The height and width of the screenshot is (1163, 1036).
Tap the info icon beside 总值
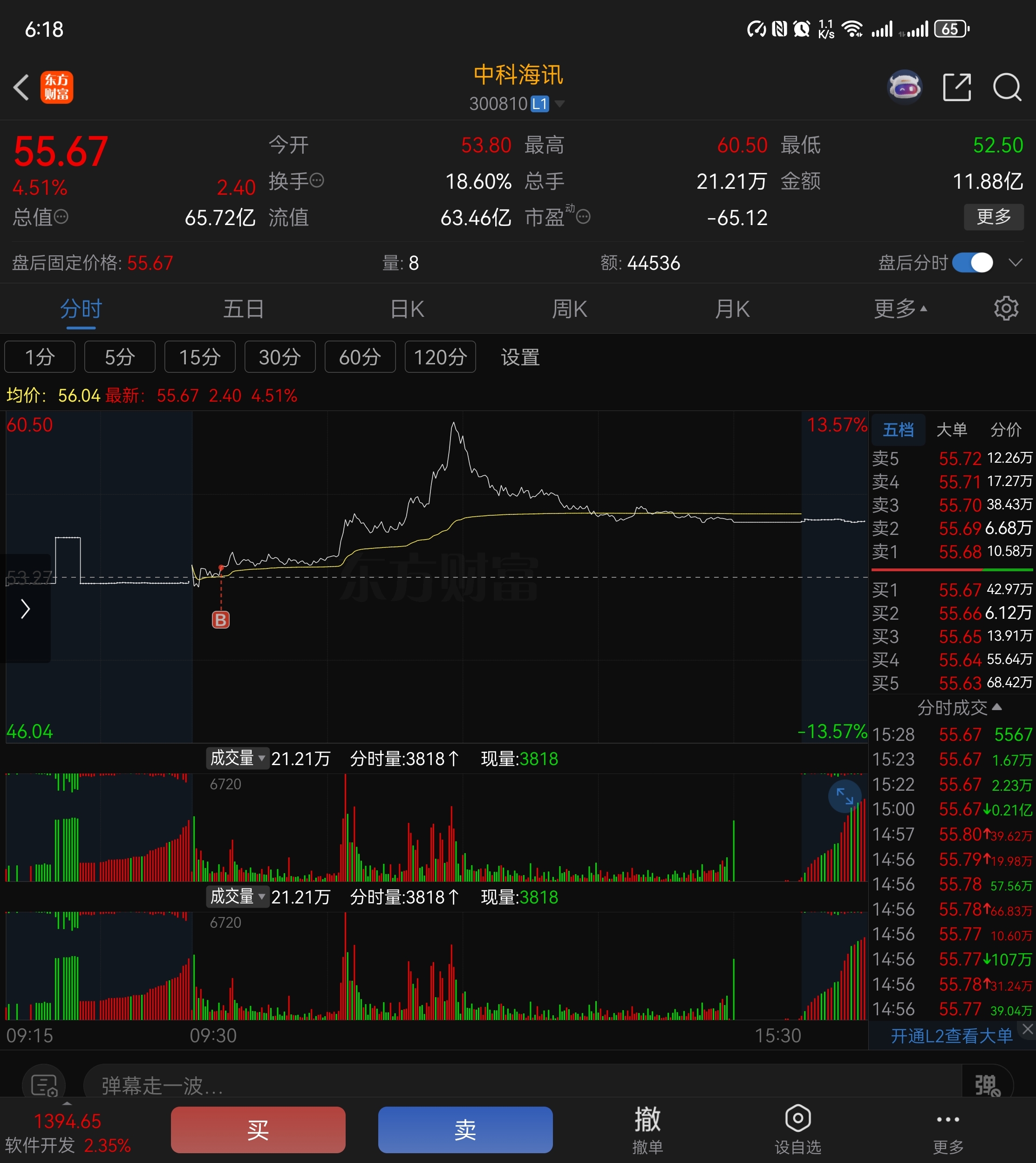point(61,217)
